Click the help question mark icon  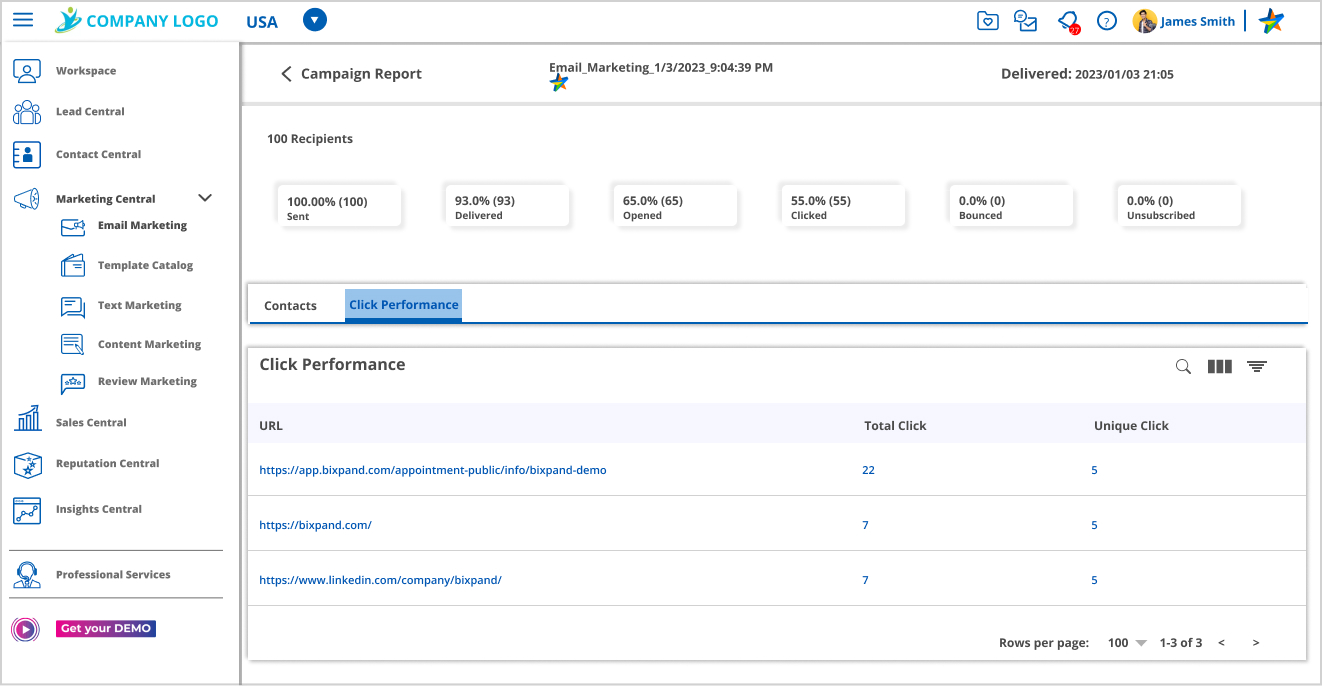tap(1106, 21)
